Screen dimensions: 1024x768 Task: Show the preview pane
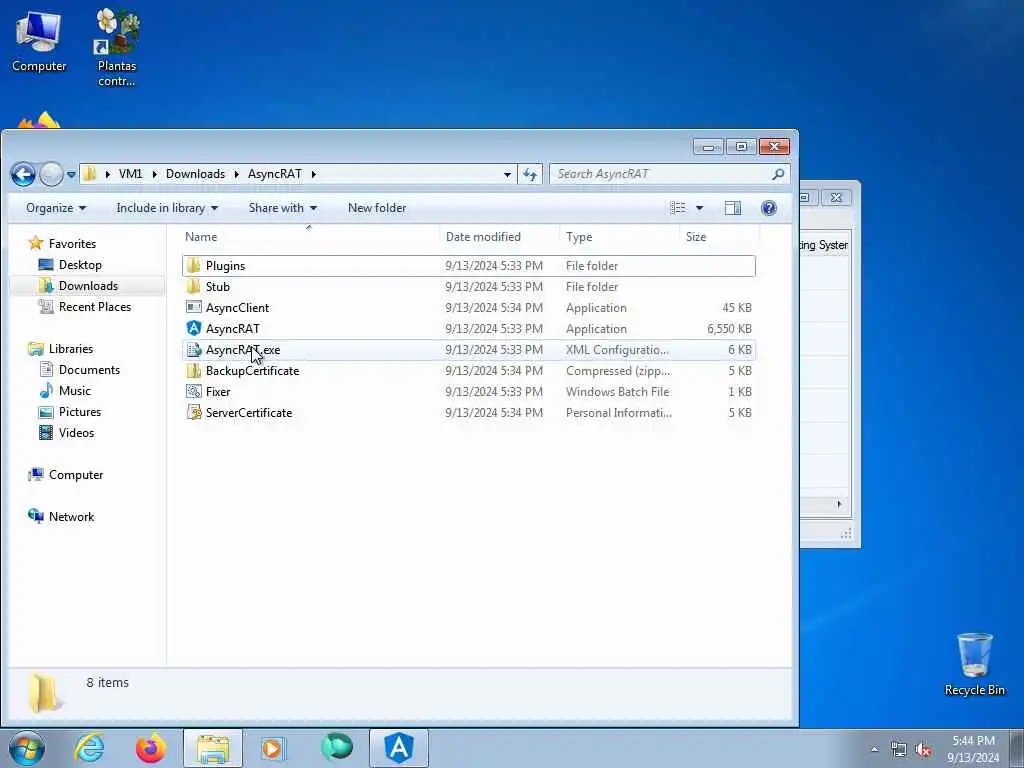[733, 208]
